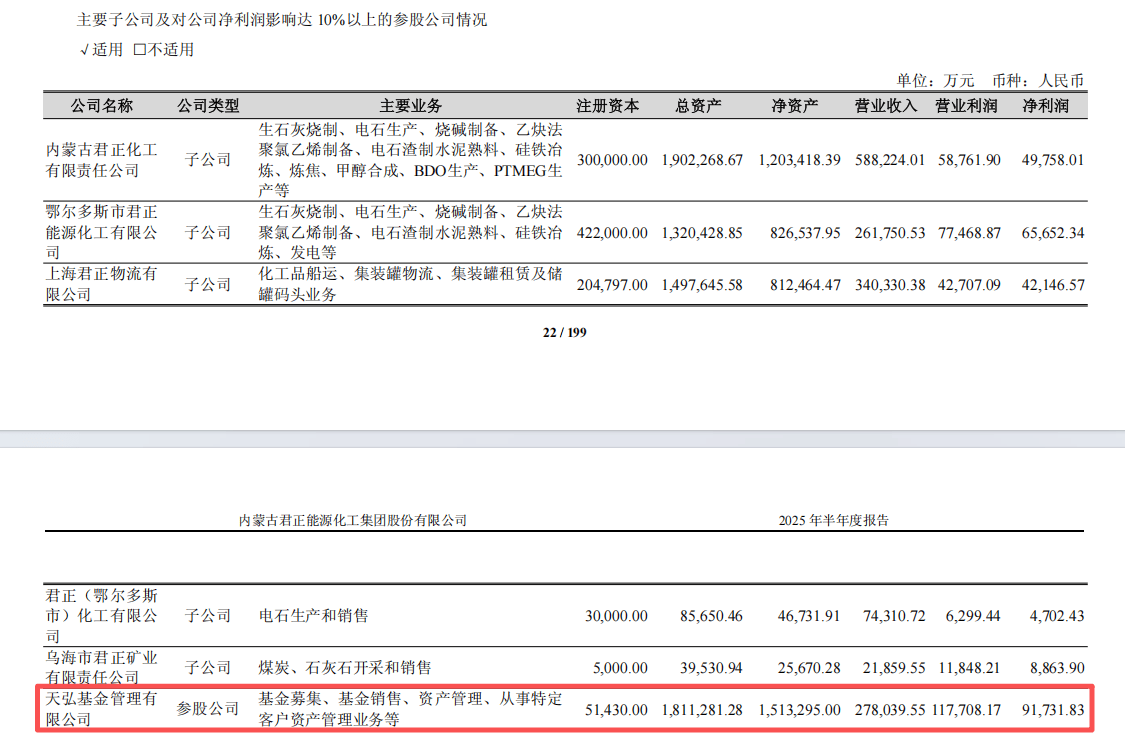Click business description 煤炭、石灰石开采和销售
The height and width of the screenshot is (740, 1125).
point(345,668)
